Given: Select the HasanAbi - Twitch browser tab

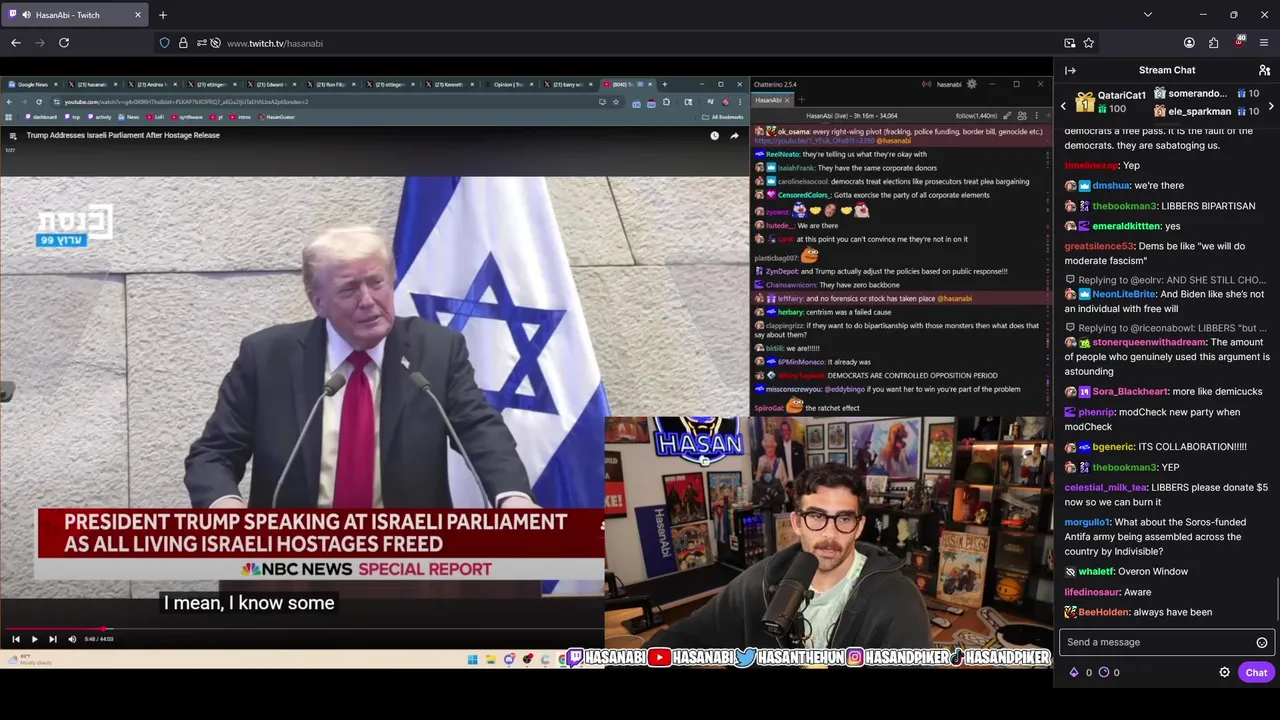Looking at the screenshot, I should pyautogui.click(x=75, y=15).
